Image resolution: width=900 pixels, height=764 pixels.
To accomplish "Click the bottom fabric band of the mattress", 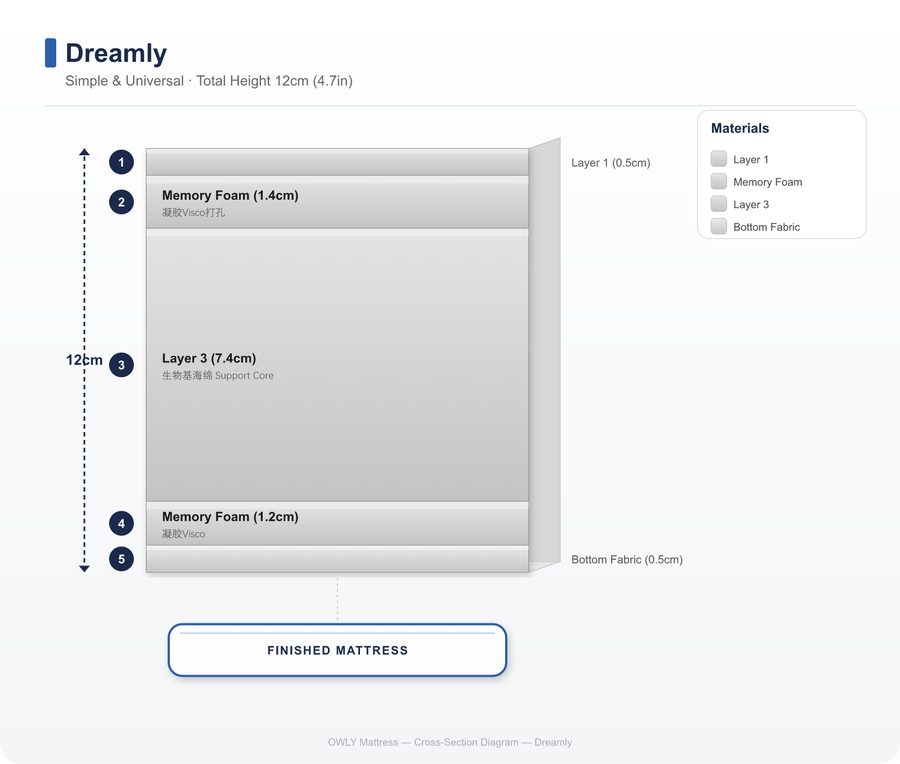I will pos(337,559).
